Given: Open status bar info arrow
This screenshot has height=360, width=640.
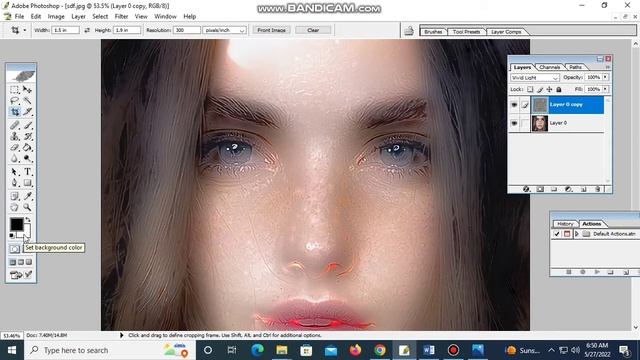Looking at the screenshot, I should pos(121,335).
